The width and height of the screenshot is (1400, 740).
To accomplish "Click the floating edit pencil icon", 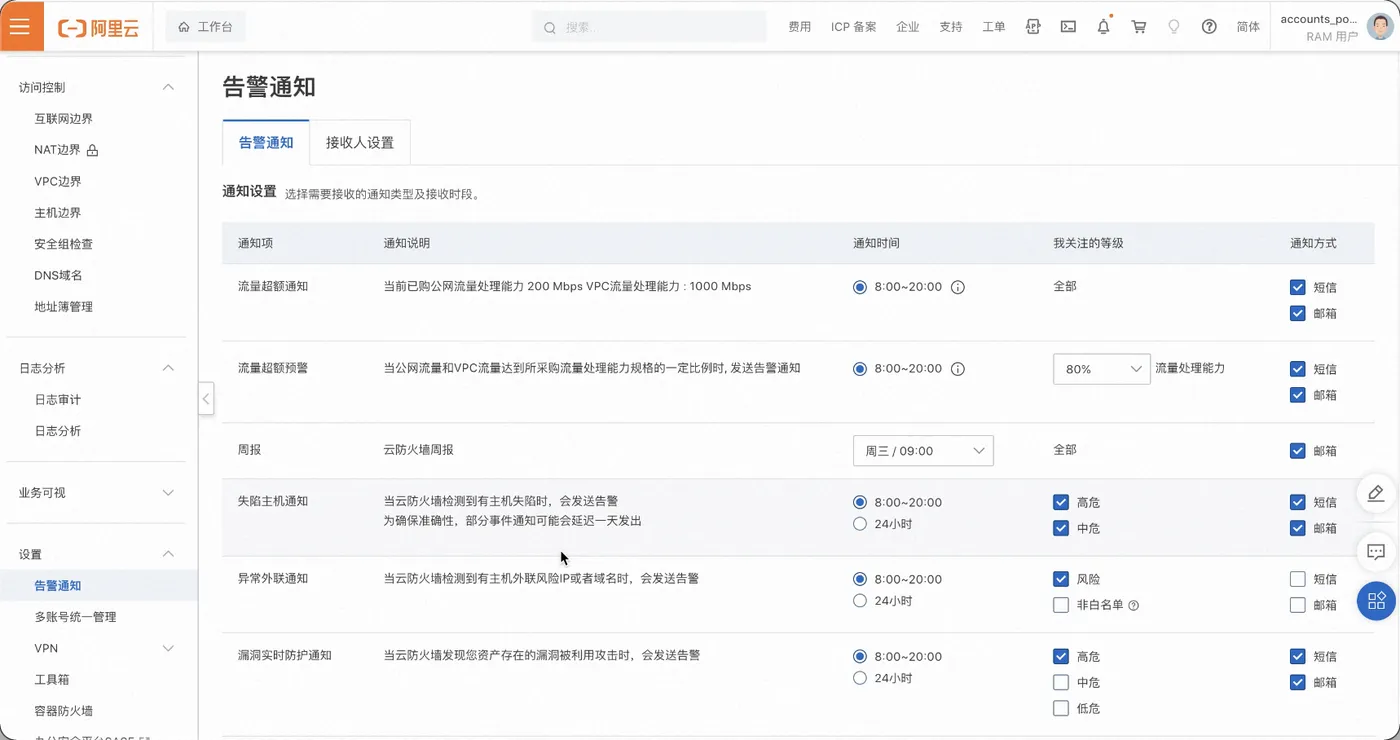I will tap(1376, 493).
